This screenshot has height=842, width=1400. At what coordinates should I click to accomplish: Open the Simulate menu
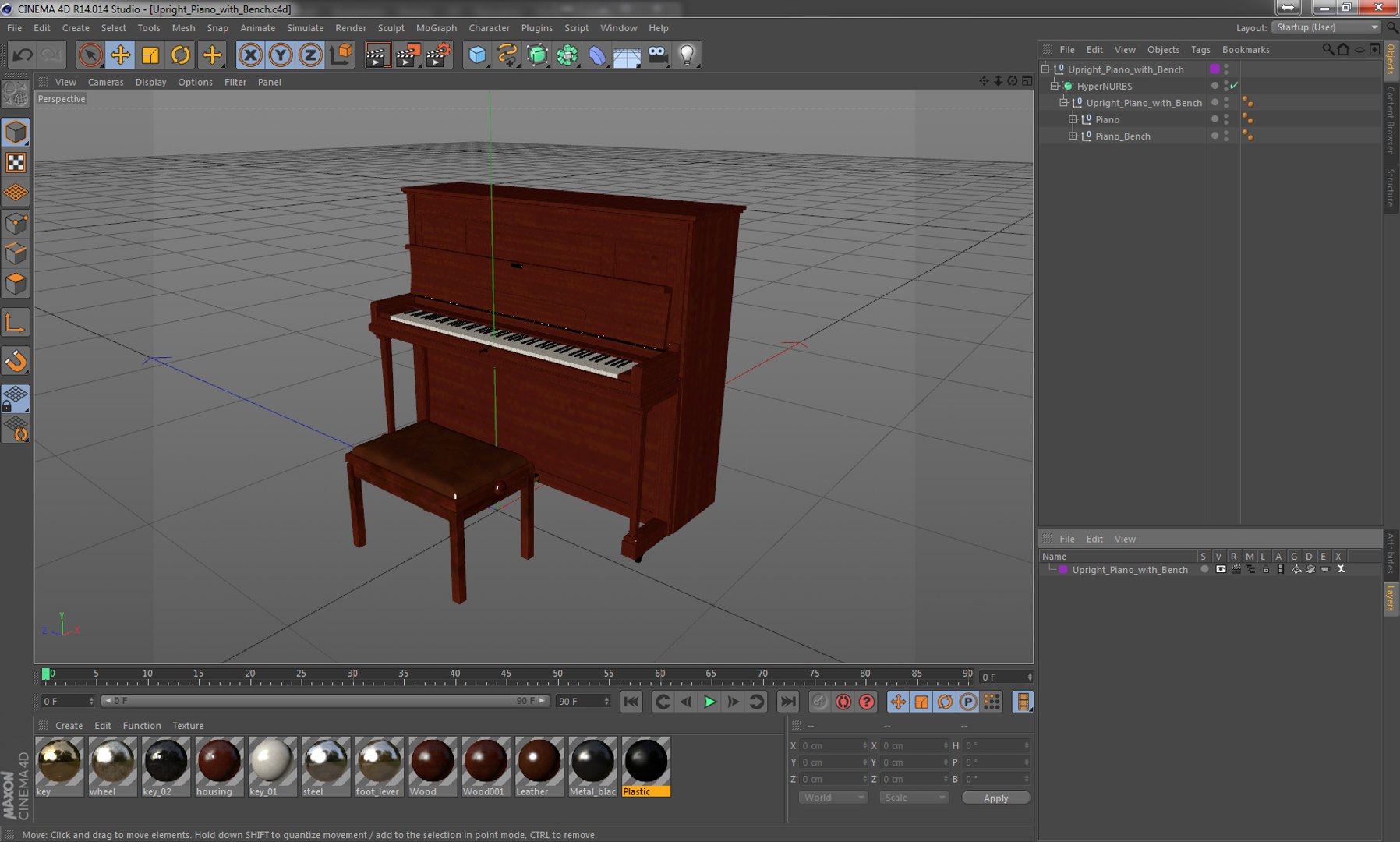click(305, 28)
